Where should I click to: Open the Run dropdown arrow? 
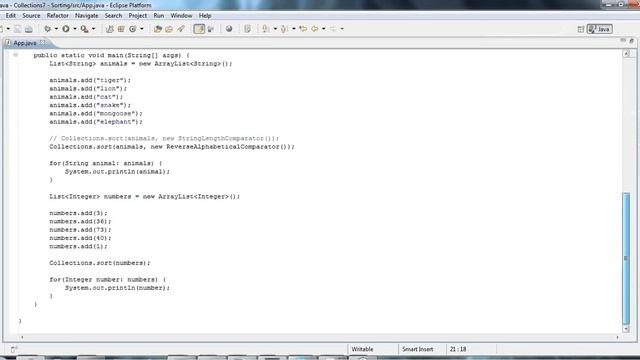pyautogui.click(x=75, y=29)
